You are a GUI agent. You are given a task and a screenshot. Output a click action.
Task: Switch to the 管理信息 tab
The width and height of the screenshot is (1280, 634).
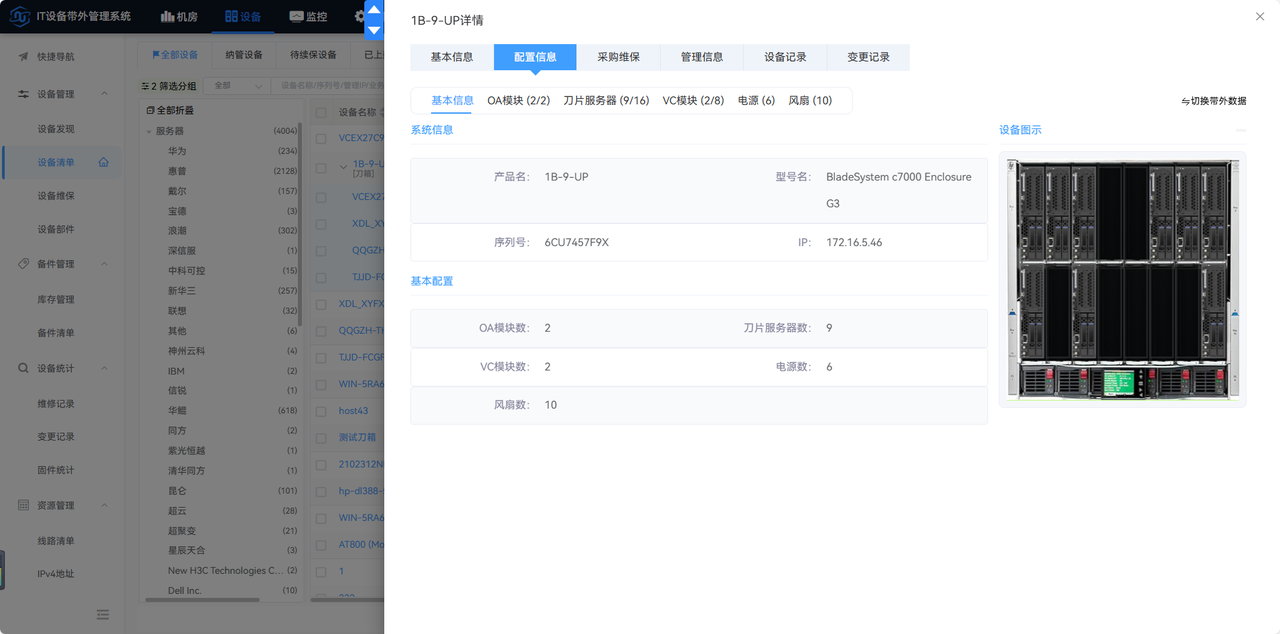pos(702,57)
